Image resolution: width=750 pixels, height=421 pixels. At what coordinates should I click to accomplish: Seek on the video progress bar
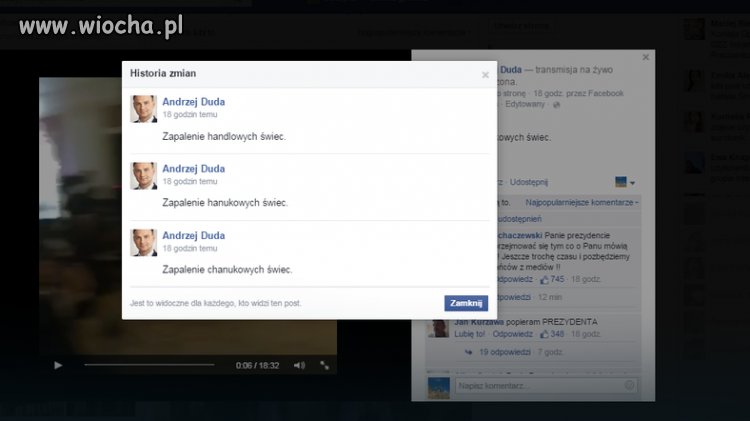(149, 365)
